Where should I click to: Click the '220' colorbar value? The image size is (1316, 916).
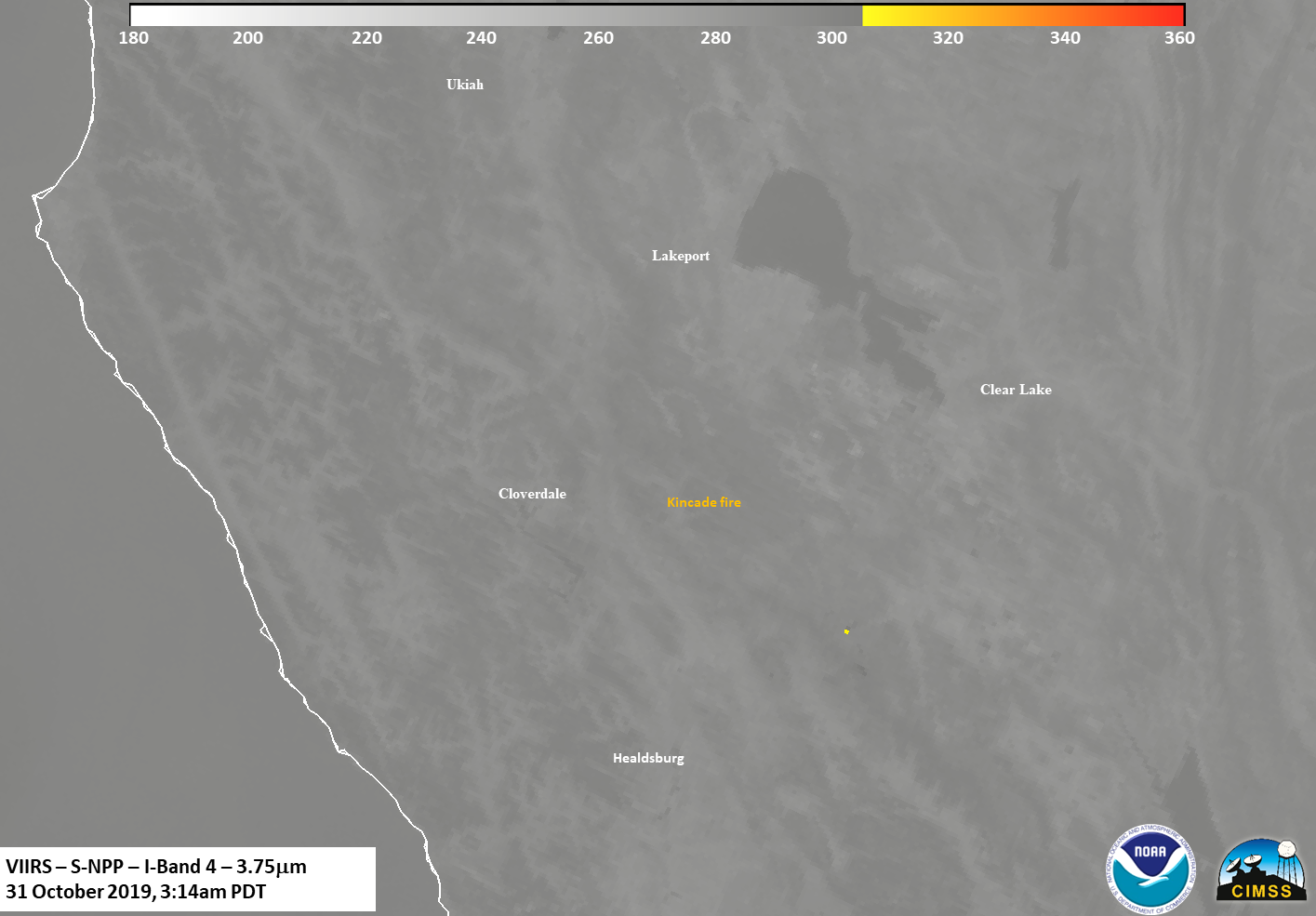coord(366,38)
